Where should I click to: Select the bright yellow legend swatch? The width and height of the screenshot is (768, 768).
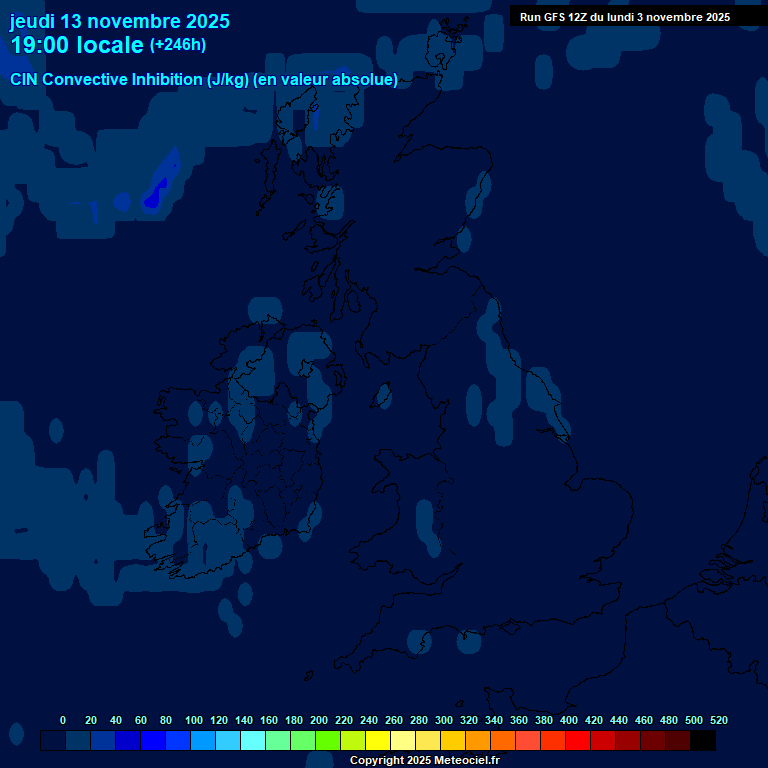coord(378,741)
